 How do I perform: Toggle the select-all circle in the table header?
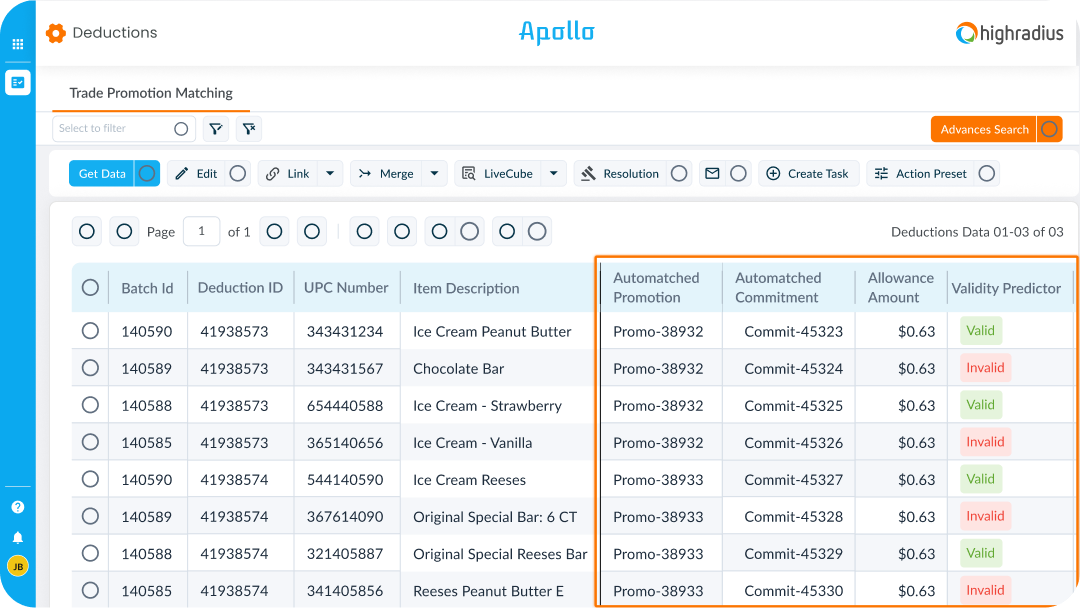[90, 288]
